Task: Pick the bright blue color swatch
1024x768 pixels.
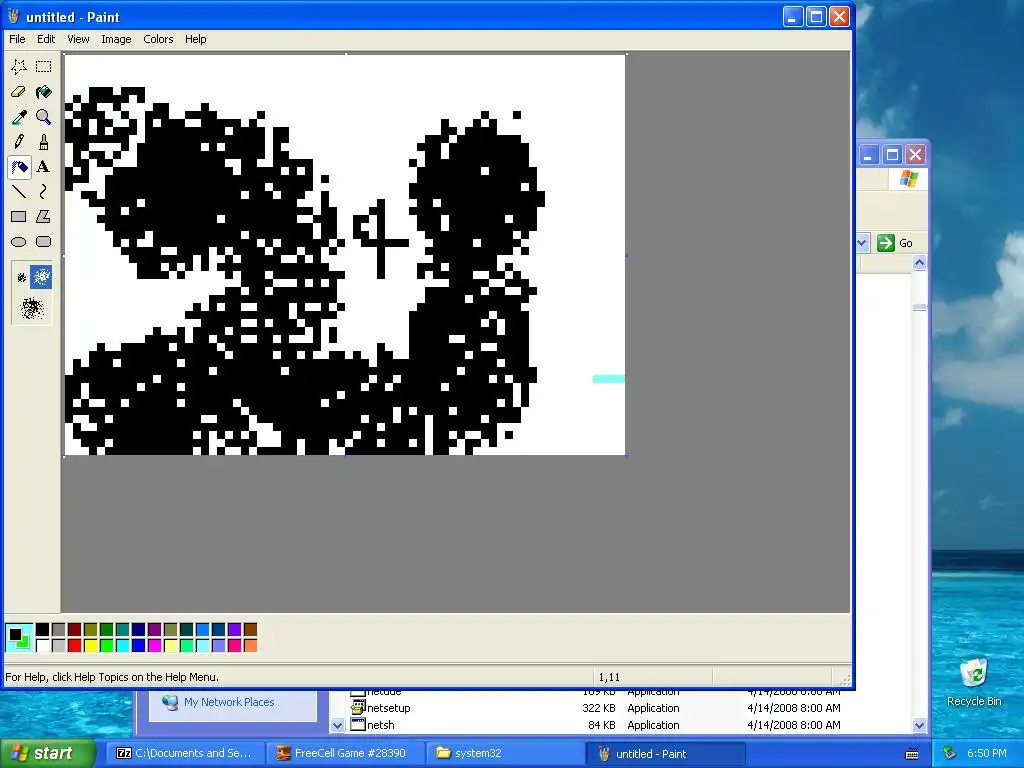Action: 138,646
